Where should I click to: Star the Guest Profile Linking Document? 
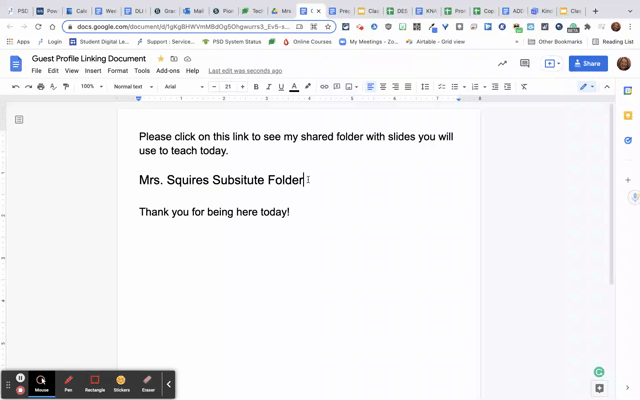(x=161, y=59)
